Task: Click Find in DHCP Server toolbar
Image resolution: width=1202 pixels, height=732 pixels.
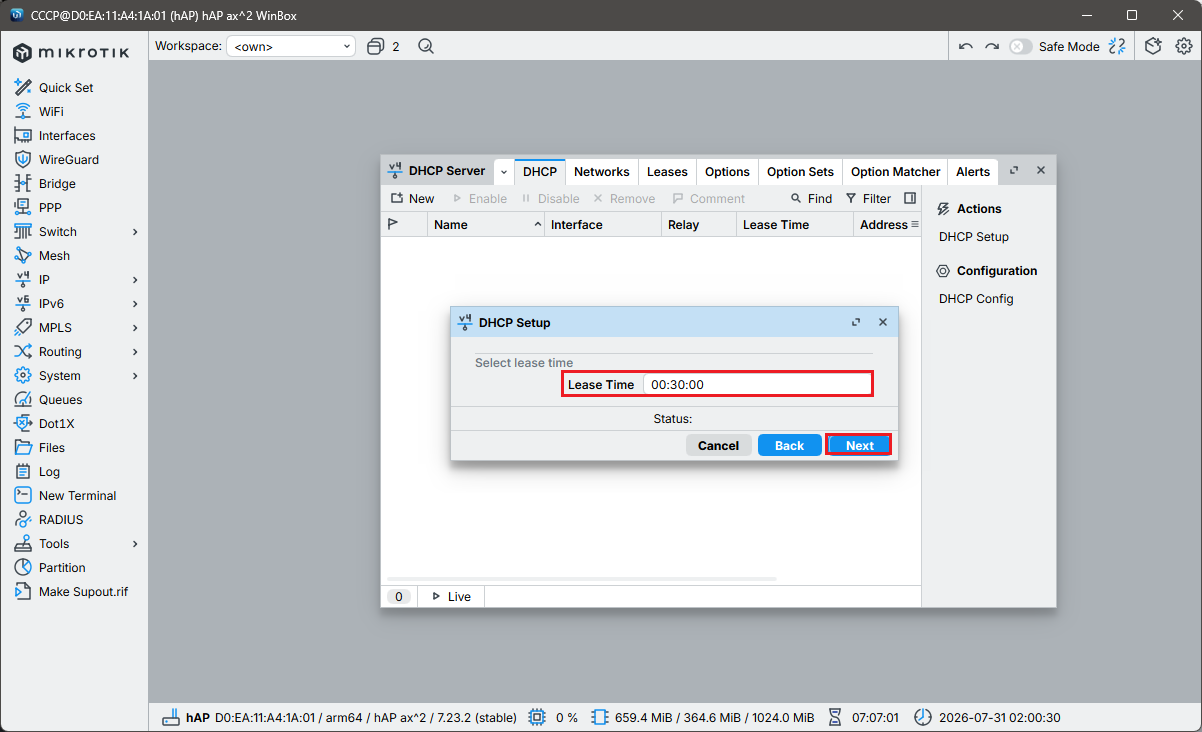Action: pos(811,198)
